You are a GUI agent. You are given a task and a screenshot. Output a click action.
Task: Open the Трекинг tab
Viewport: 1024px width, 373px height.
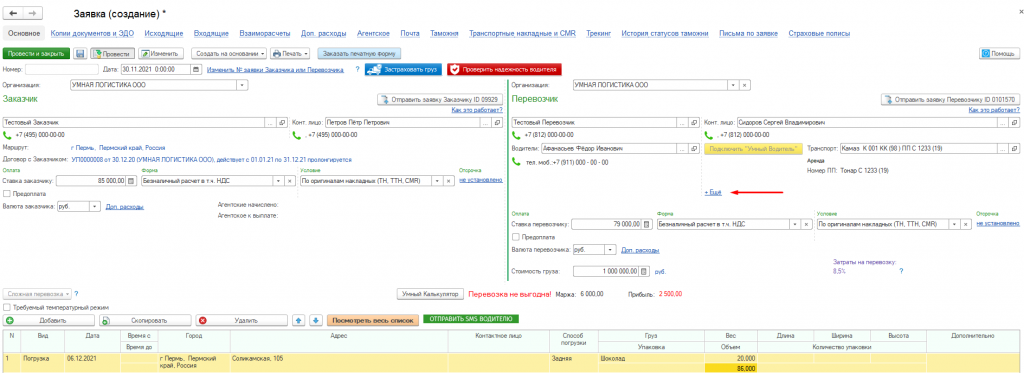point(598,33)
